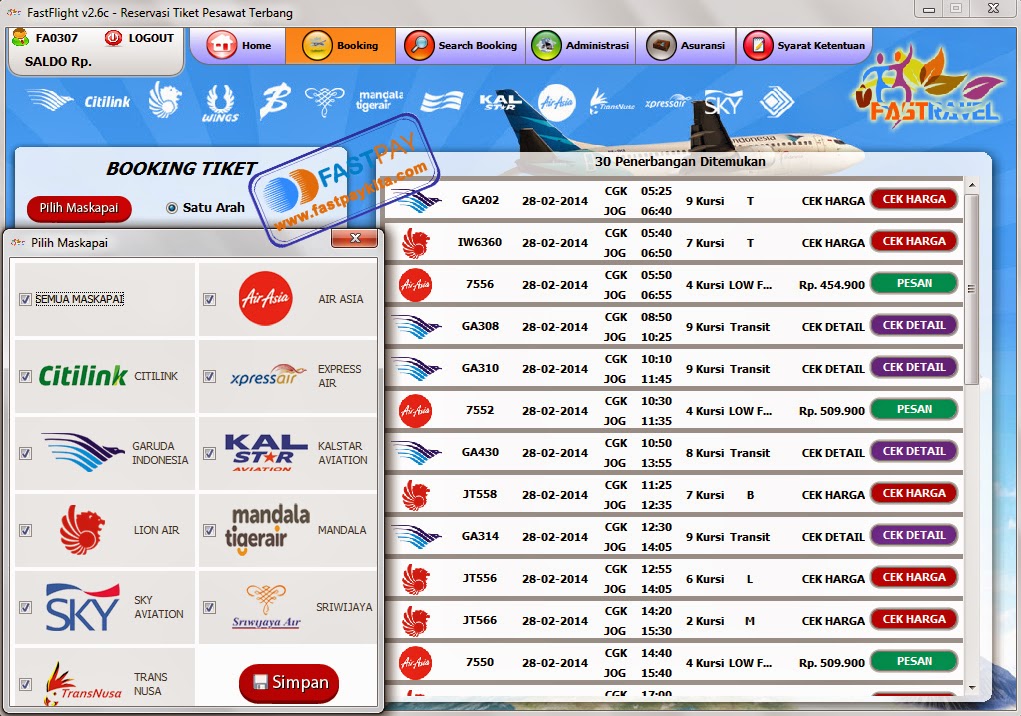Click the Sky Aviation logo in dialog
This screenshot has width=1021, height=716.
point(83,607)
